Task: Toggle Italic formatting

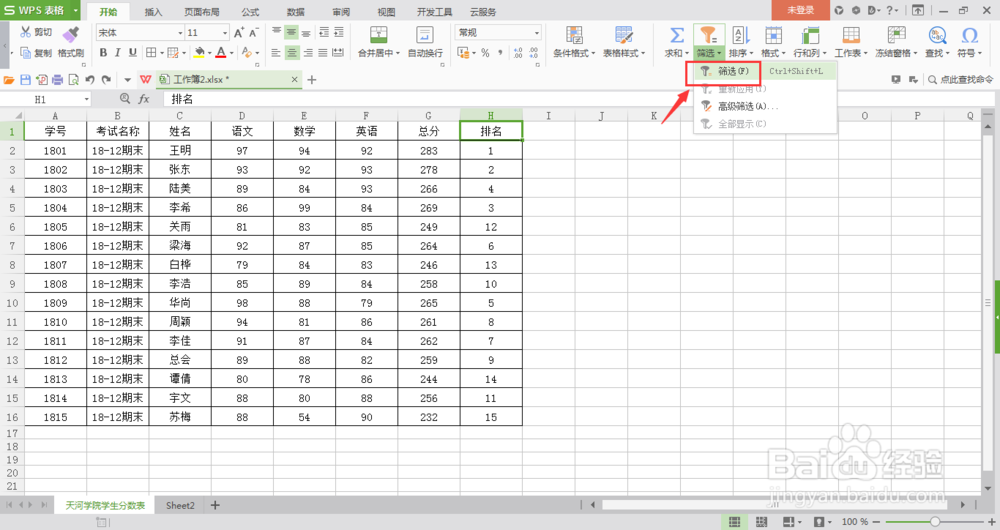Action: (118, 53)
